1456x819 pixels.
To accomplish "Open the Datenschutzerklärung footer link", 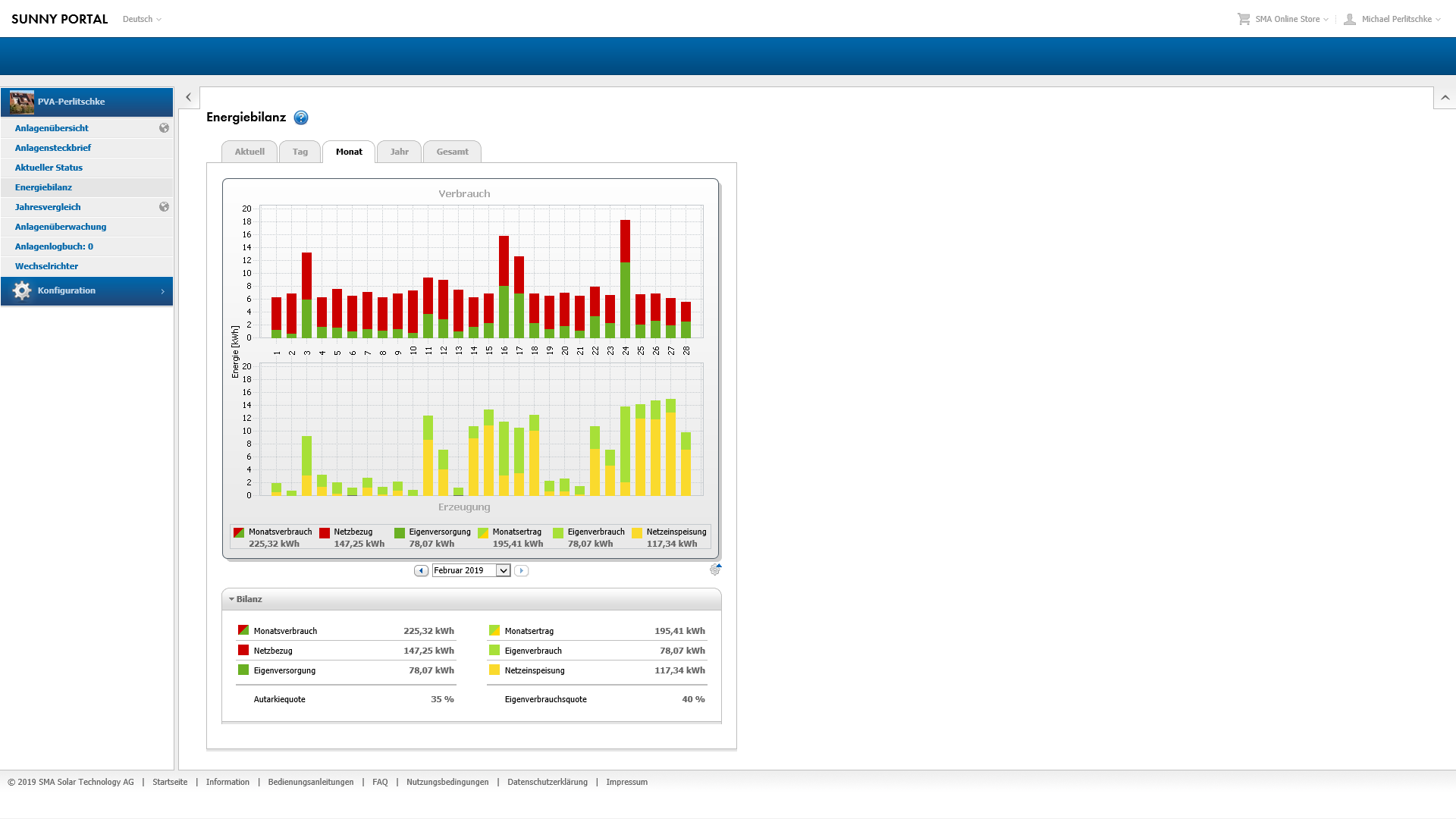I will click(547, 782).
